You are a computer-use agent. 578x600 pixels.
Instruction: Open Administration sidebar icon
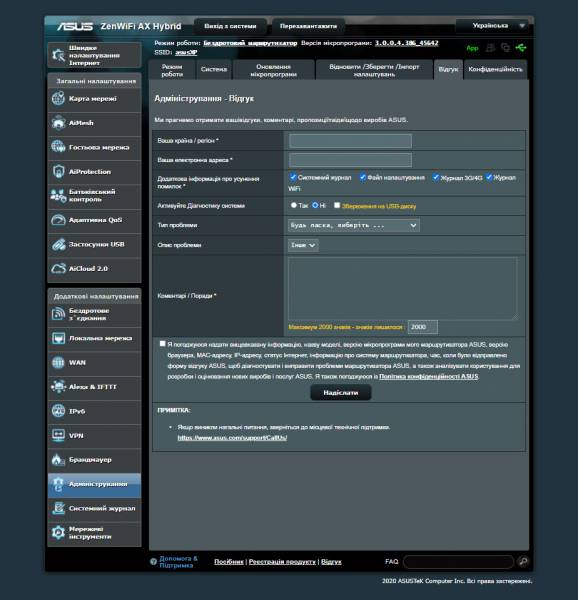[58, 484]
